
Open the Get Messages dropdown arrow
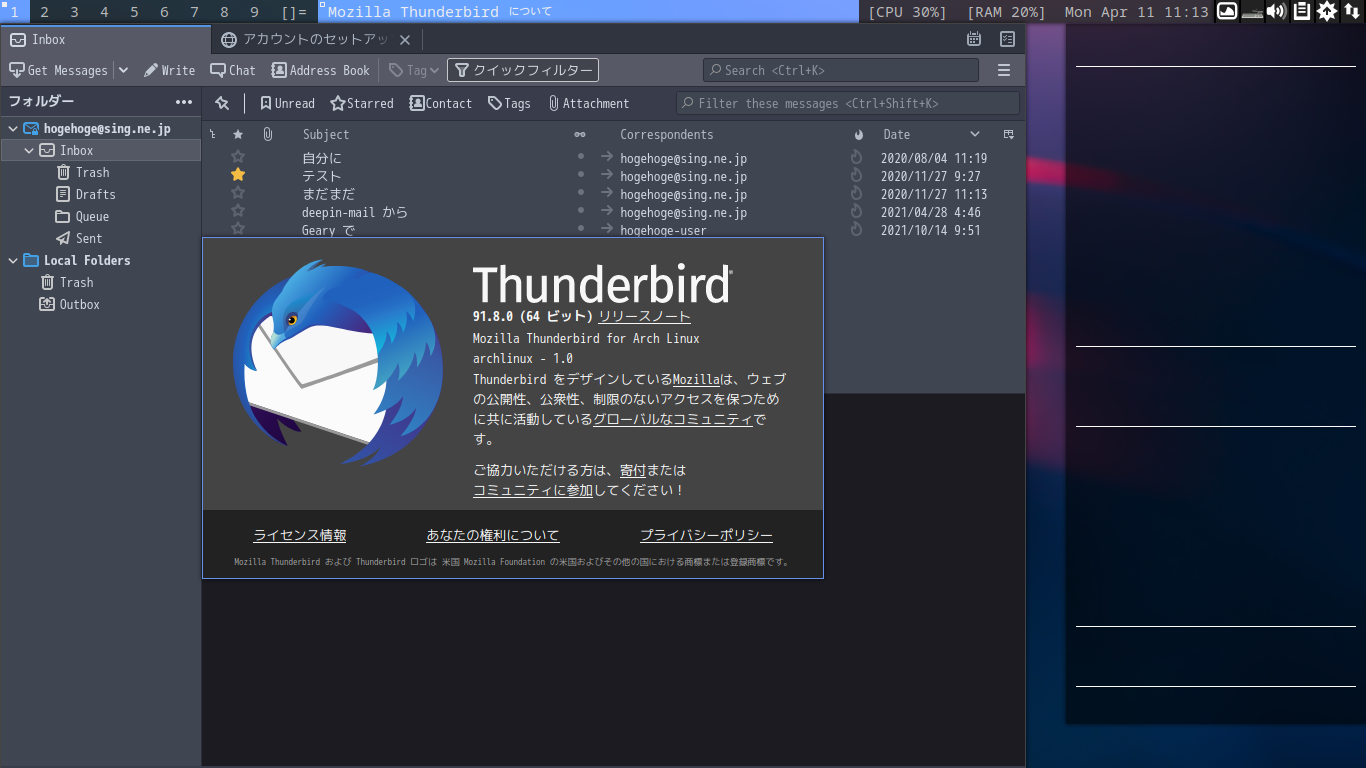(123, 70)
